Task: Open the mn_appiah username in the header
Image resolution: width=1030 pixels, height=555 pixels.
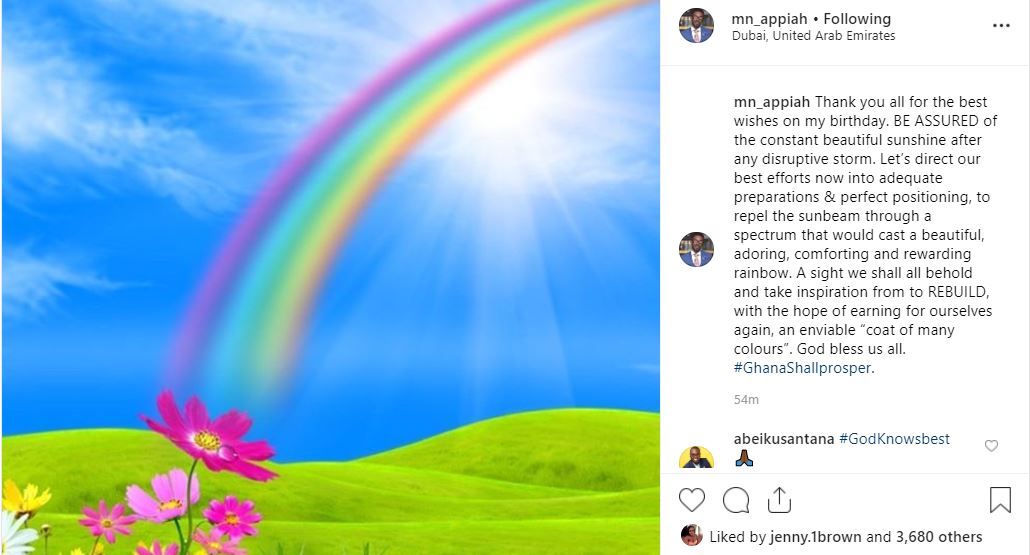Action: click(769, 19)
